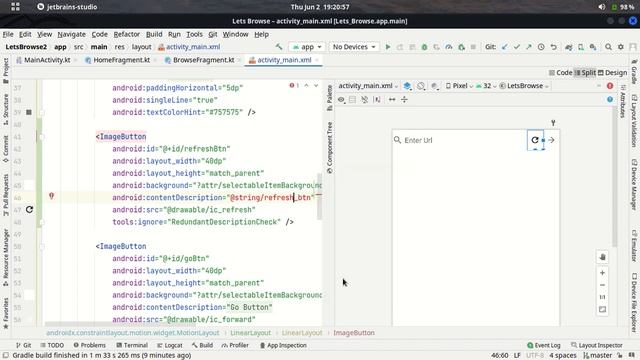Click the Git rollback icon
This screenshot has width=640, height=360.
[553, 47]
